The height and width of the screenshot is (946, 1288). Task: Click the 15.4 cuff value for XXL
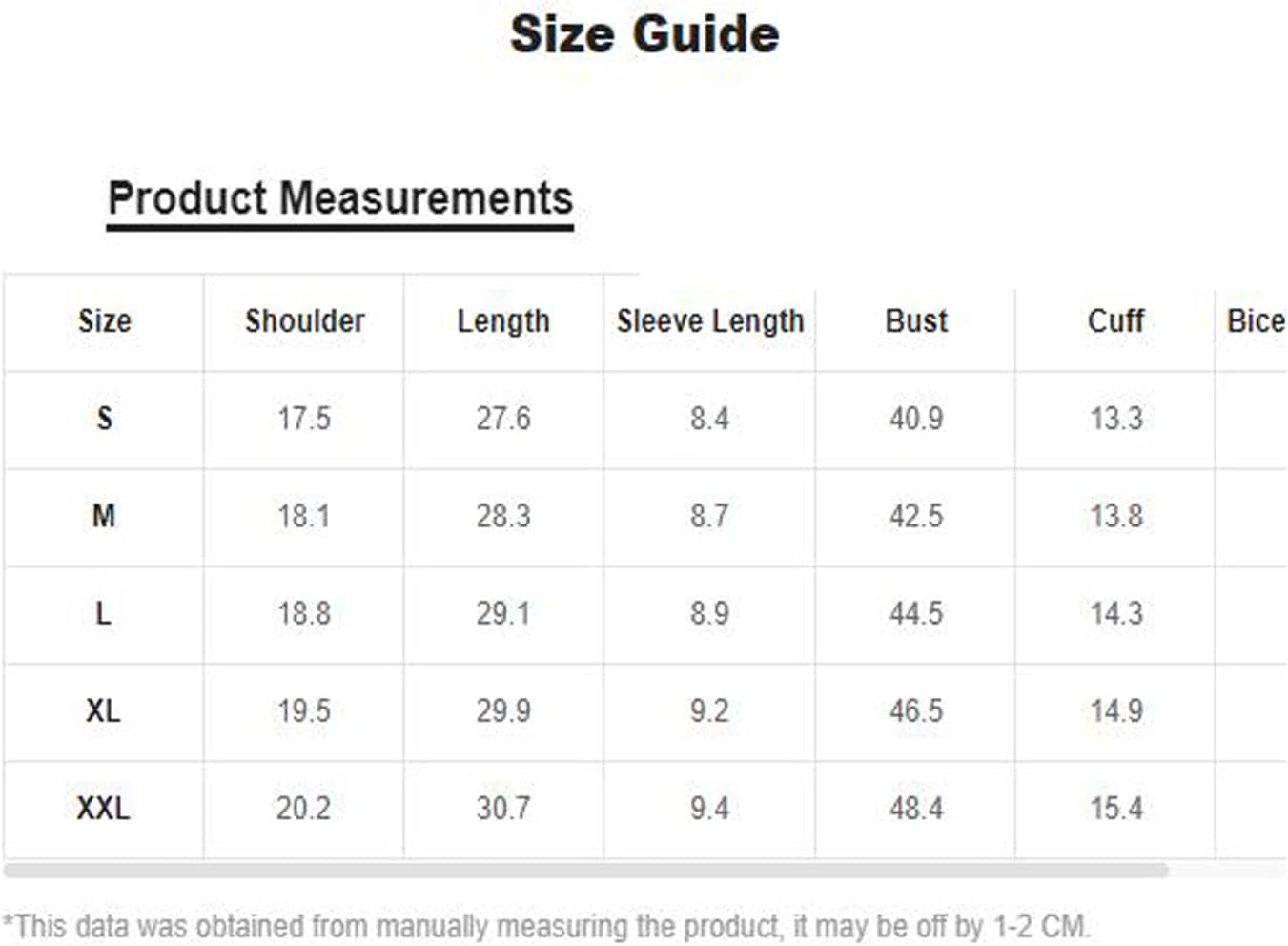click(x=1115, y=809)
